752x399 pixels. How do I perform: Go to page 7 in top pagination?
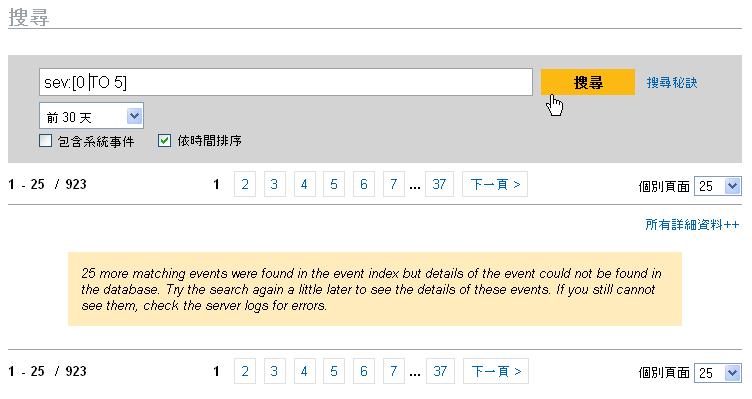tap(393, 184)
